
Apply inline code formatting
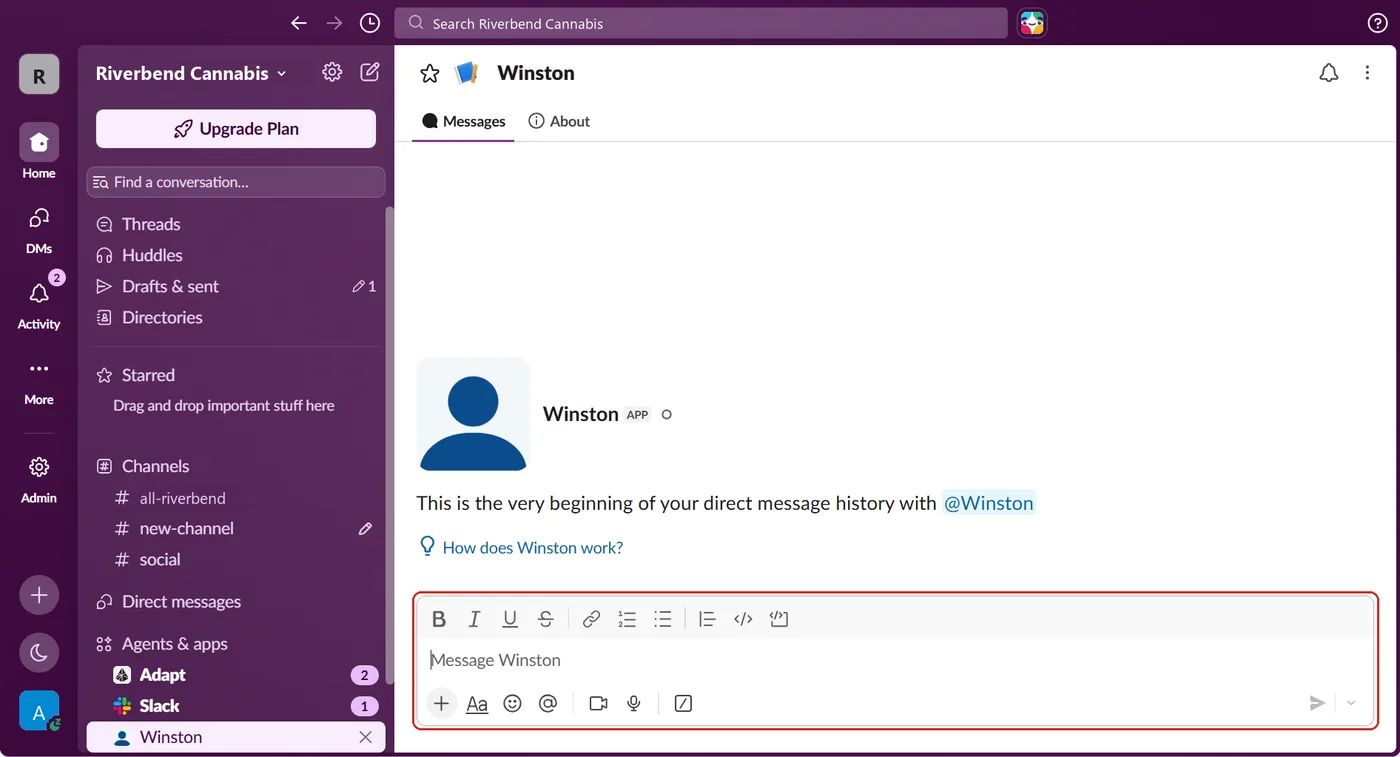(743, 619)
